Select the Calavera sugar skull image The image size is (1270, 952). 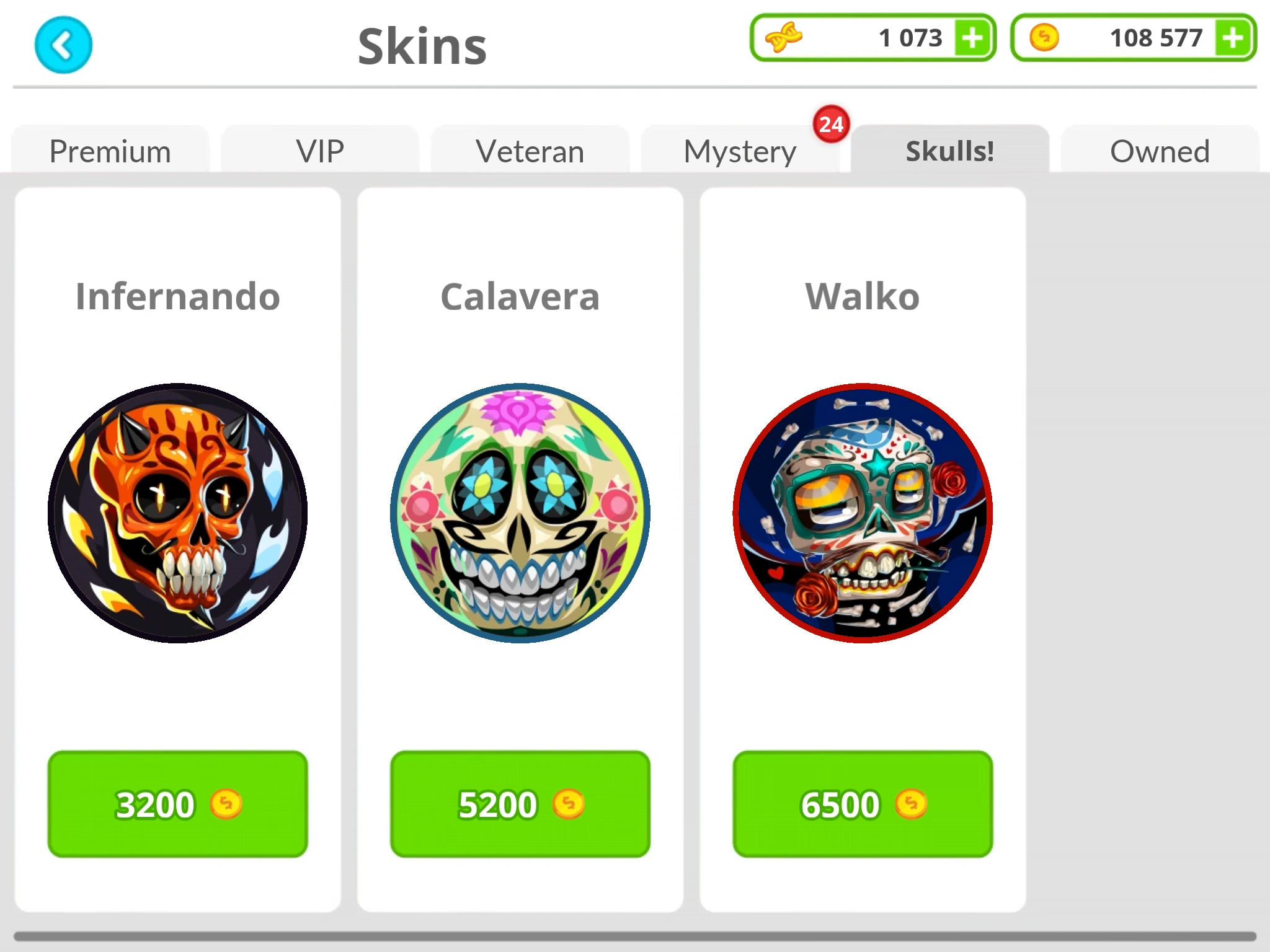coord(520,513)
